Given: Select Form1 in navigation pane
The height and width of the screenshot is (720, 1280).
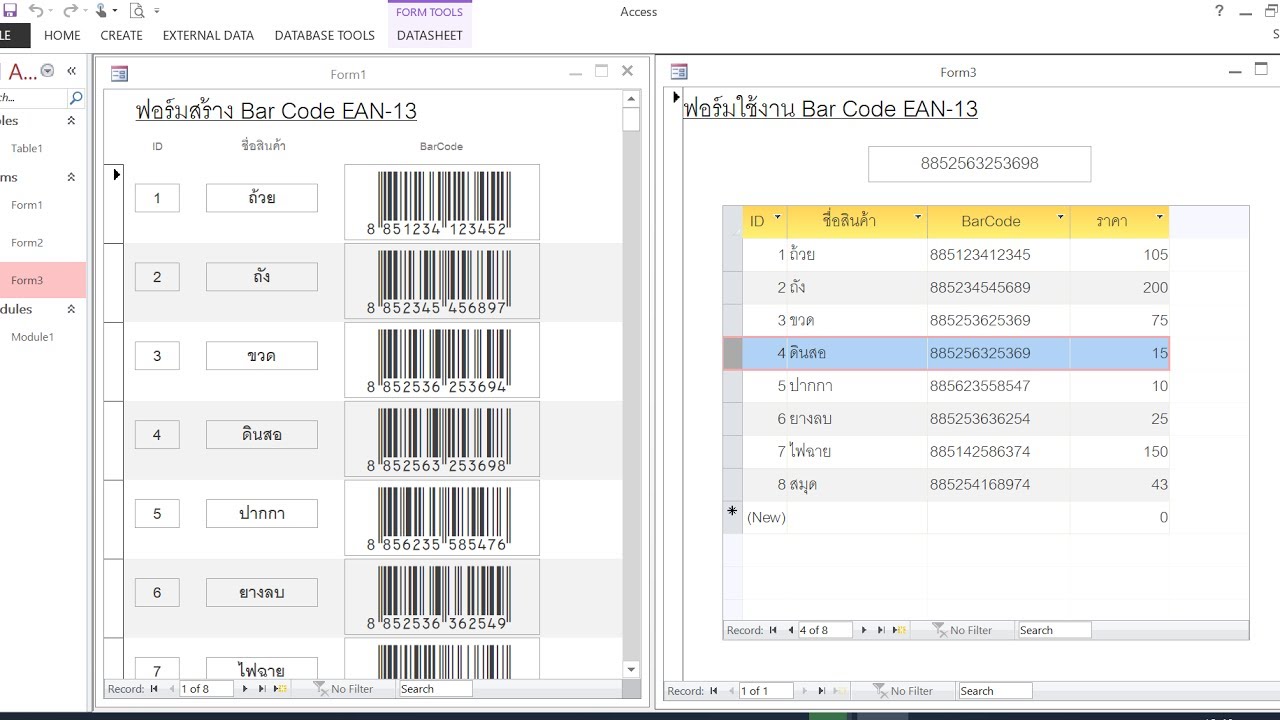Looking at the screenshot, I should (27, 205).
